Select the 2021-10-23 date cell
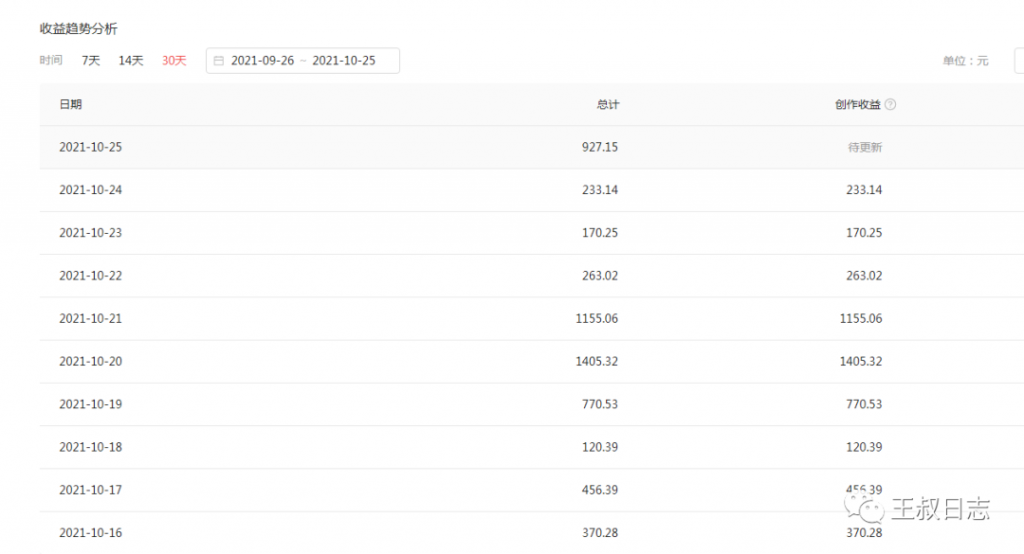This screenshot has height=554, width=1024. 91,233
